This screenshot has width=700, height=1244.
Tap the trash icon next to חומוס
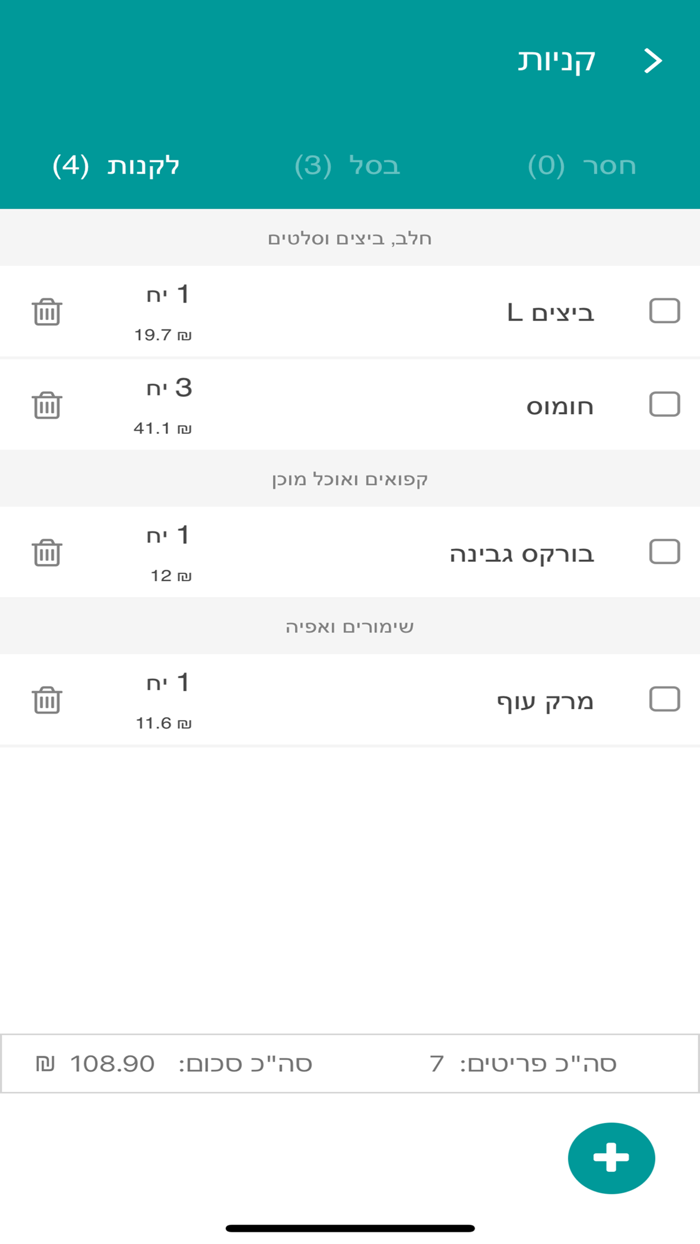point(44,404)
